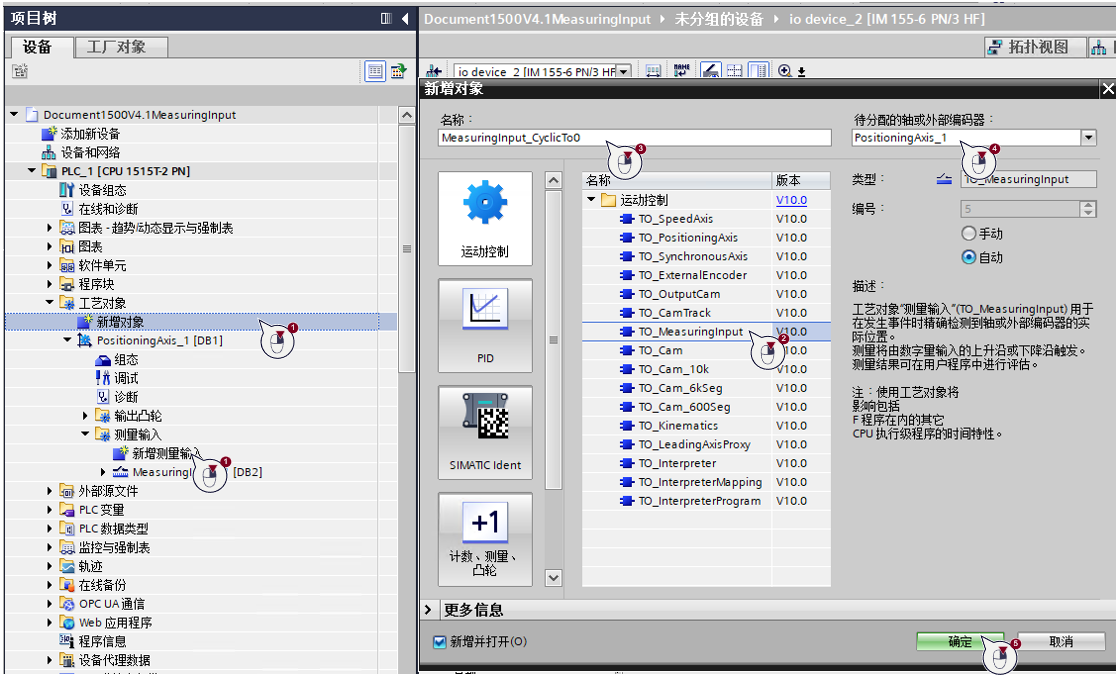
Task: Collapse PLC_1 [CPU 1515T-2 PN] node
Action: (31, 171)
